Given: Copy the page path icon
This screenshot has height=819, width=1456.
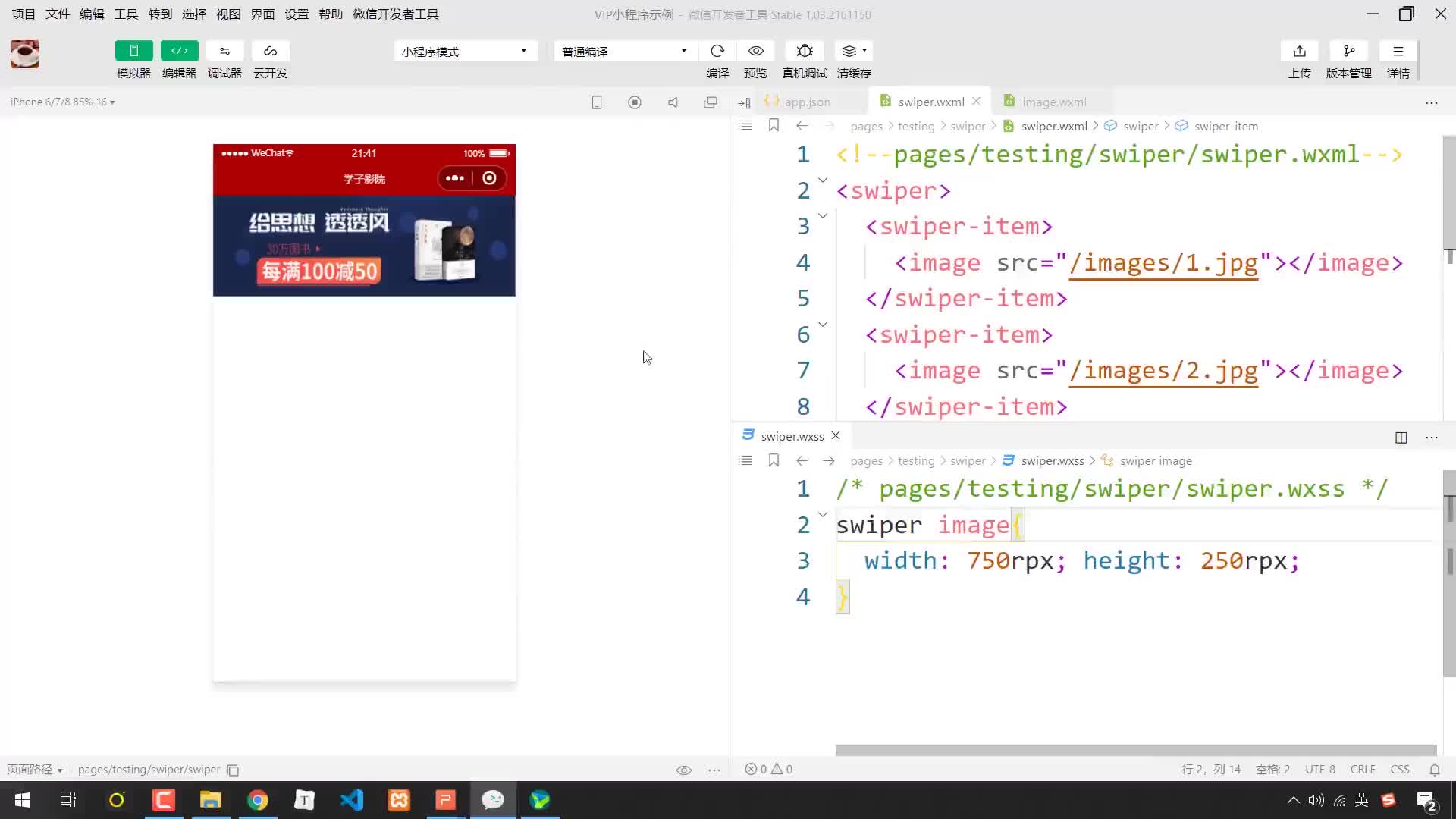Looking at the screenshot, I should click(x=234, y=770).
